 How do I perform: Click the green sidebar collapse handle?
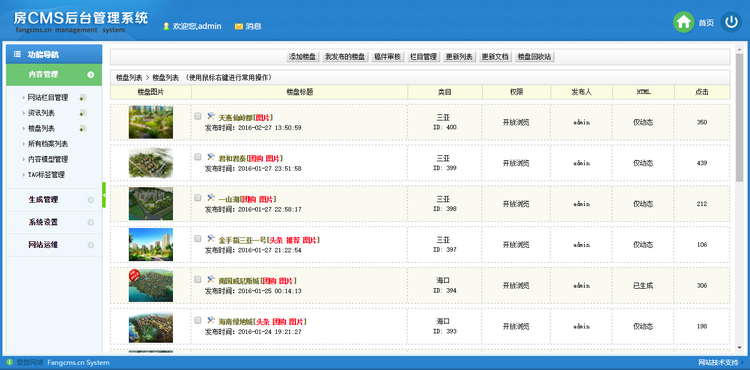tap(104, 195)
